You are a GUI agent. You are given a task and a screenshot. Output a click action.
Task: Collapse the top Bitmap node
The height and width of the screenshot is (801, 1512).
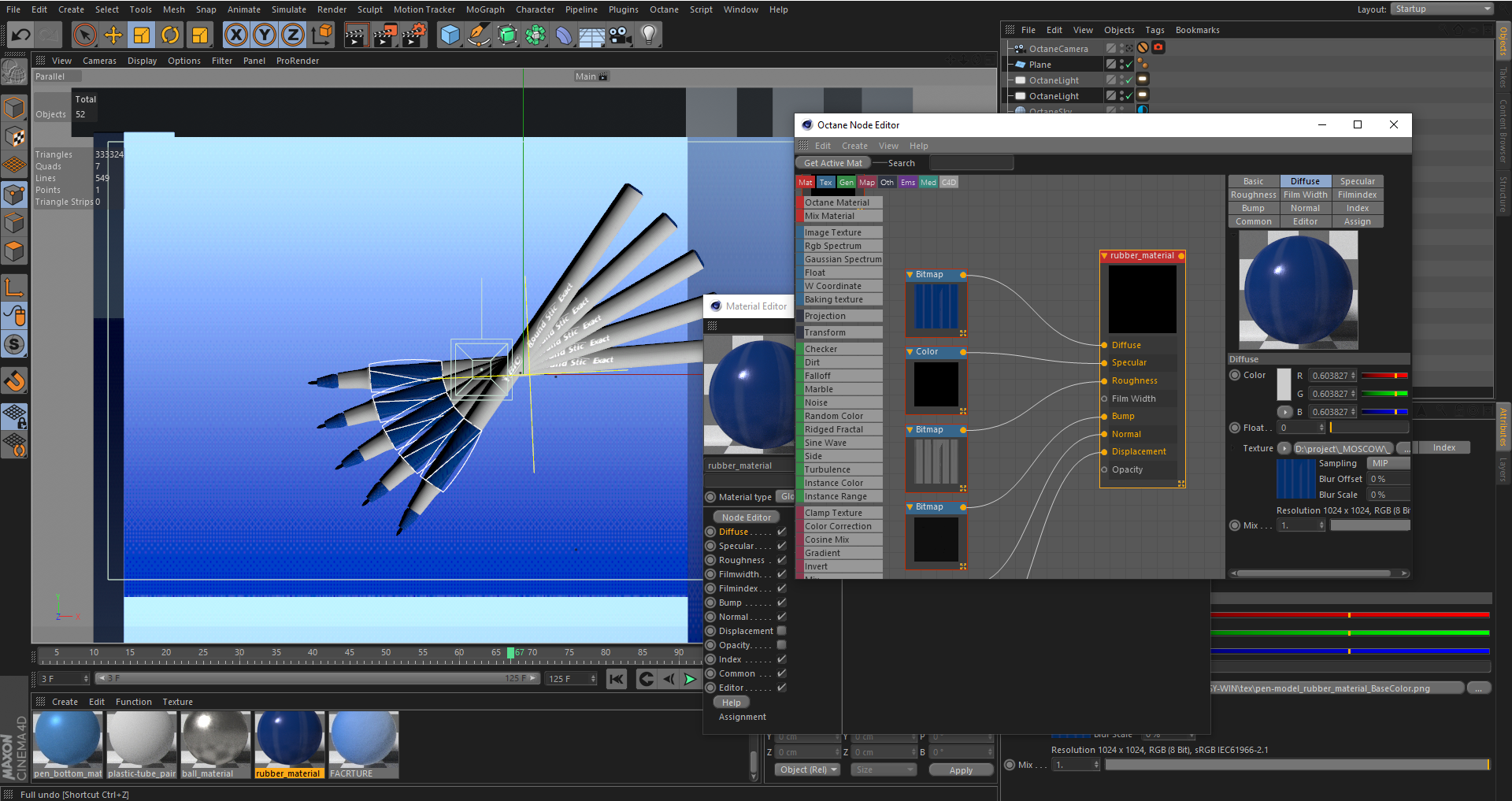pos(910,275)
